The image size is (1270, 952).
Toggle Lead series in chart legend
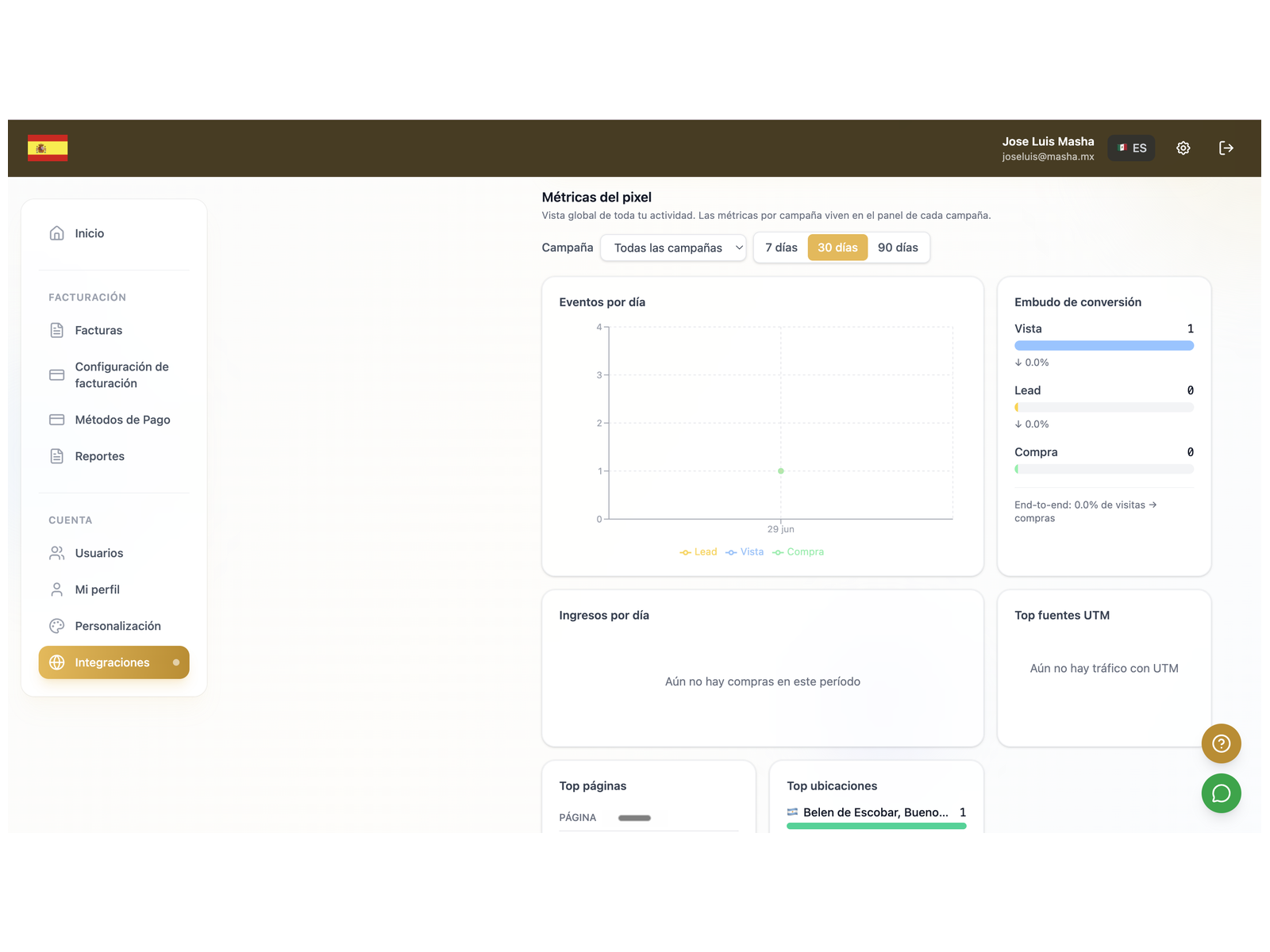pyautogui.click(x=698, y=552)
